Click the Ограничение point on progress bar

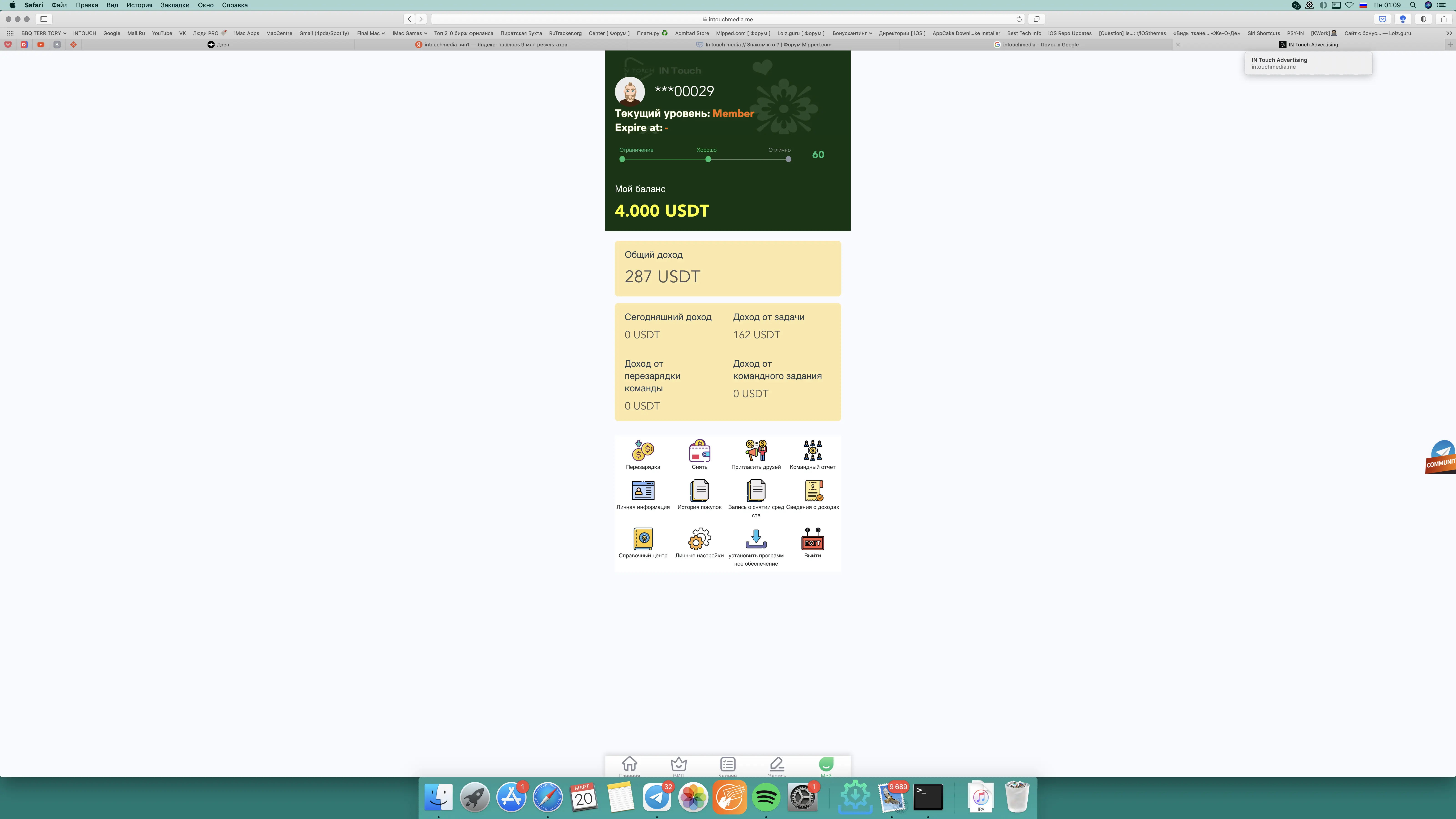click(x=622, y=159)
